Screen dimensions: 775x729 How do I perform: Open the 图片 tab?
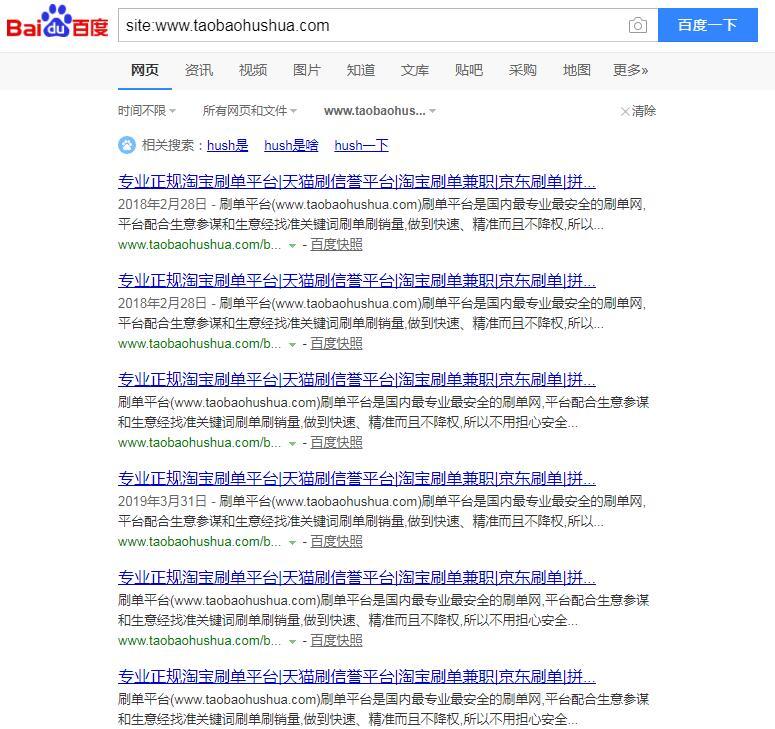pyautogui.click(x=306, y=70)
